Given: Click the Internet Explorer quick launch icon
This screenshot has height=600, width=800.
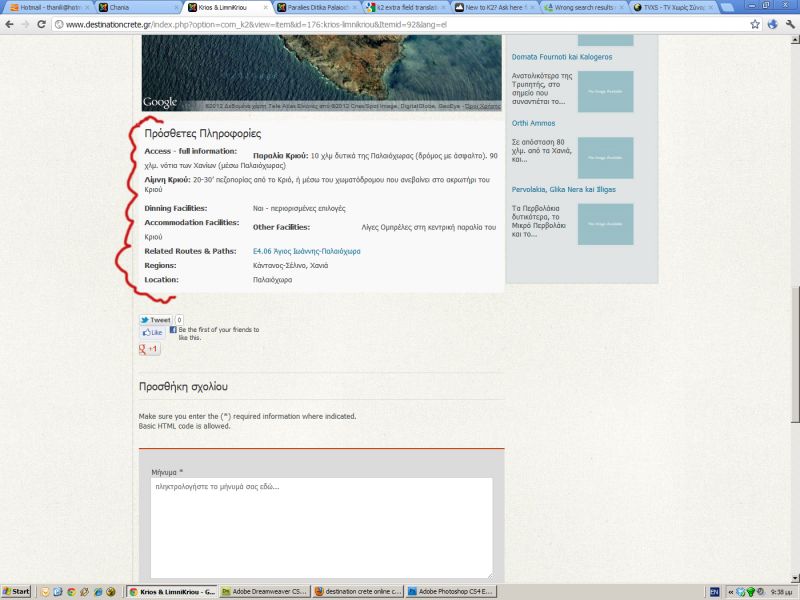Looking at the screenshot, I should coord(97,592).
